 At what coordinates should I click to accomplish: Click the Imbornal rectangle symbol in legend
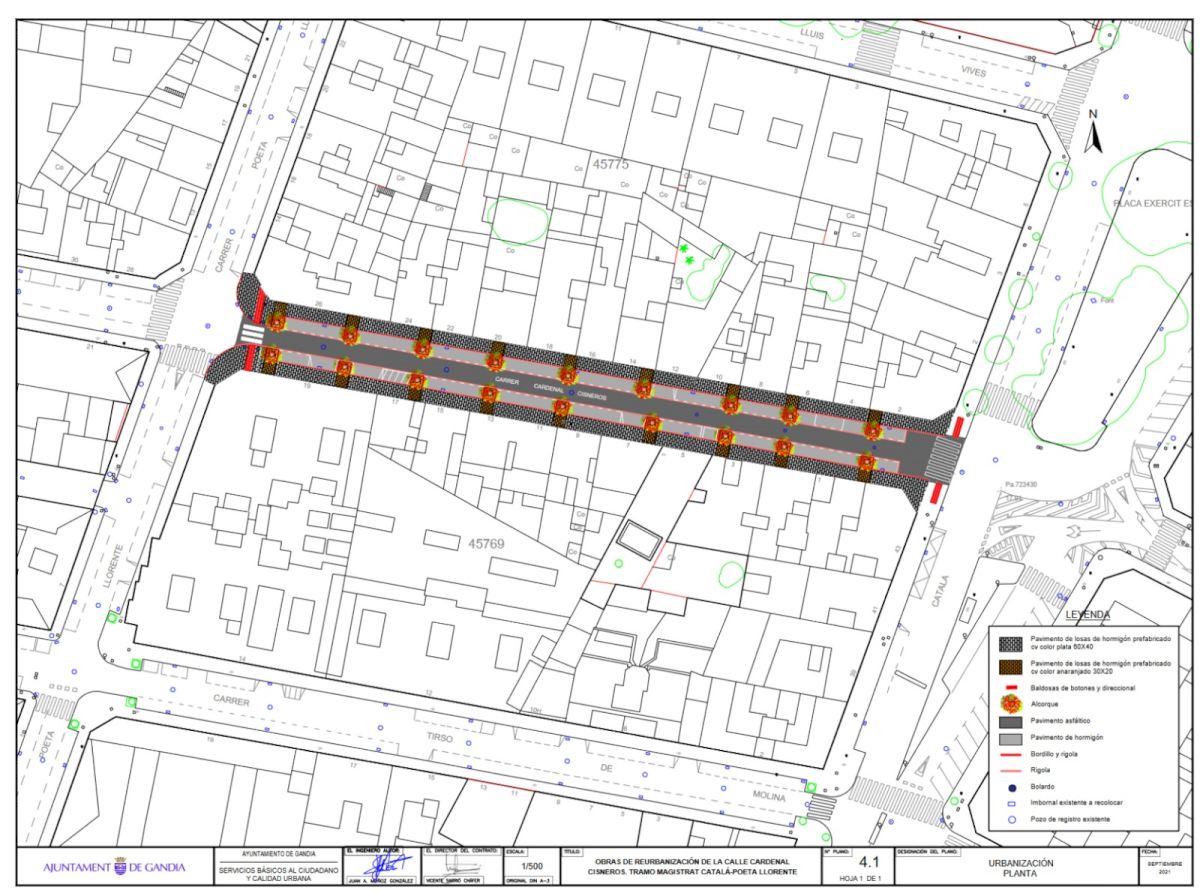pyautogui.click(x=1013, y=803)
